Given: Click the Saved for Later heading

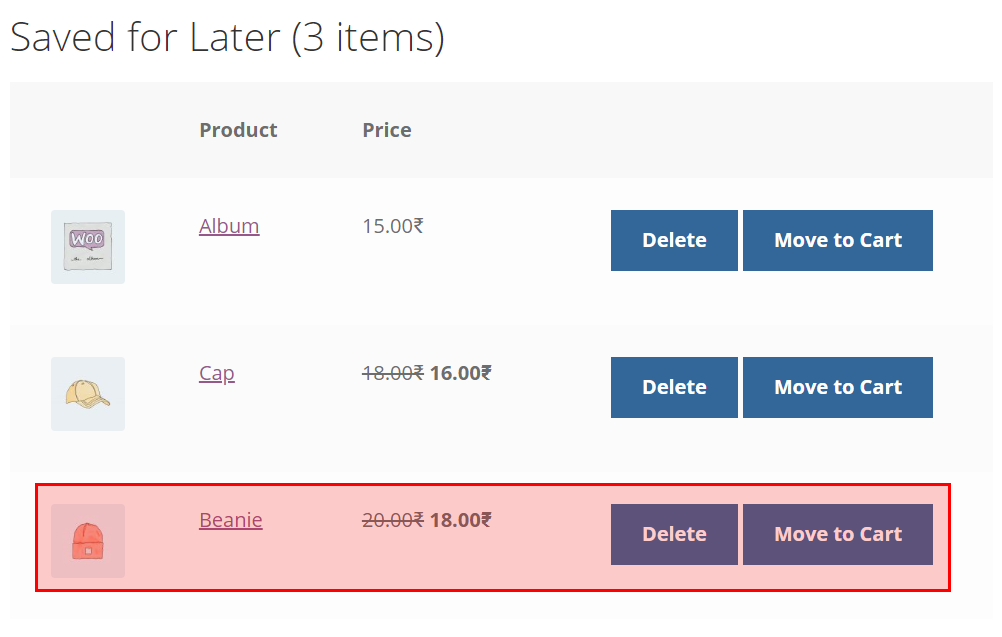Looking at the screenshot, I should 227,37.
